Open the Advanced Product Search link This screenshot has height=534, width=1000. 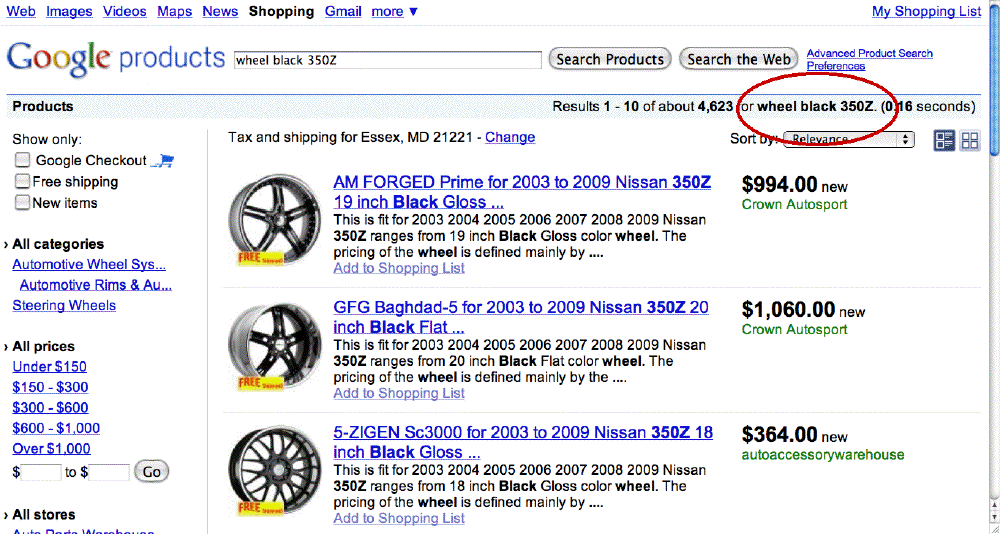pyautogui.click(x=869, y=54)
